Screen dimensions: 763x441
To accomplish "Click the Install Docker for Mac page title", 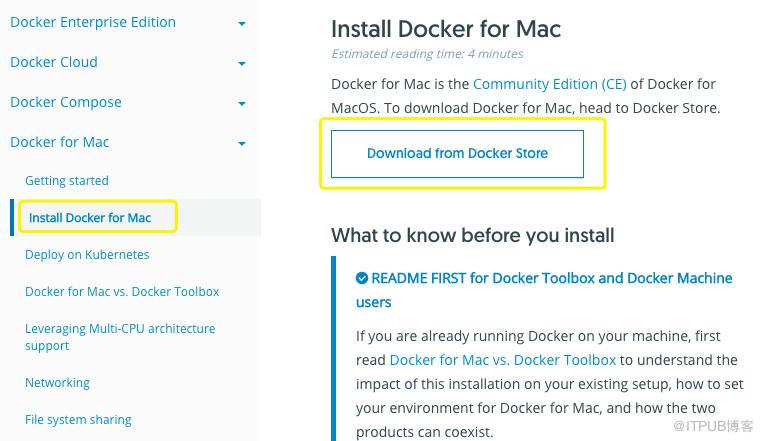I will click(446, 29).
